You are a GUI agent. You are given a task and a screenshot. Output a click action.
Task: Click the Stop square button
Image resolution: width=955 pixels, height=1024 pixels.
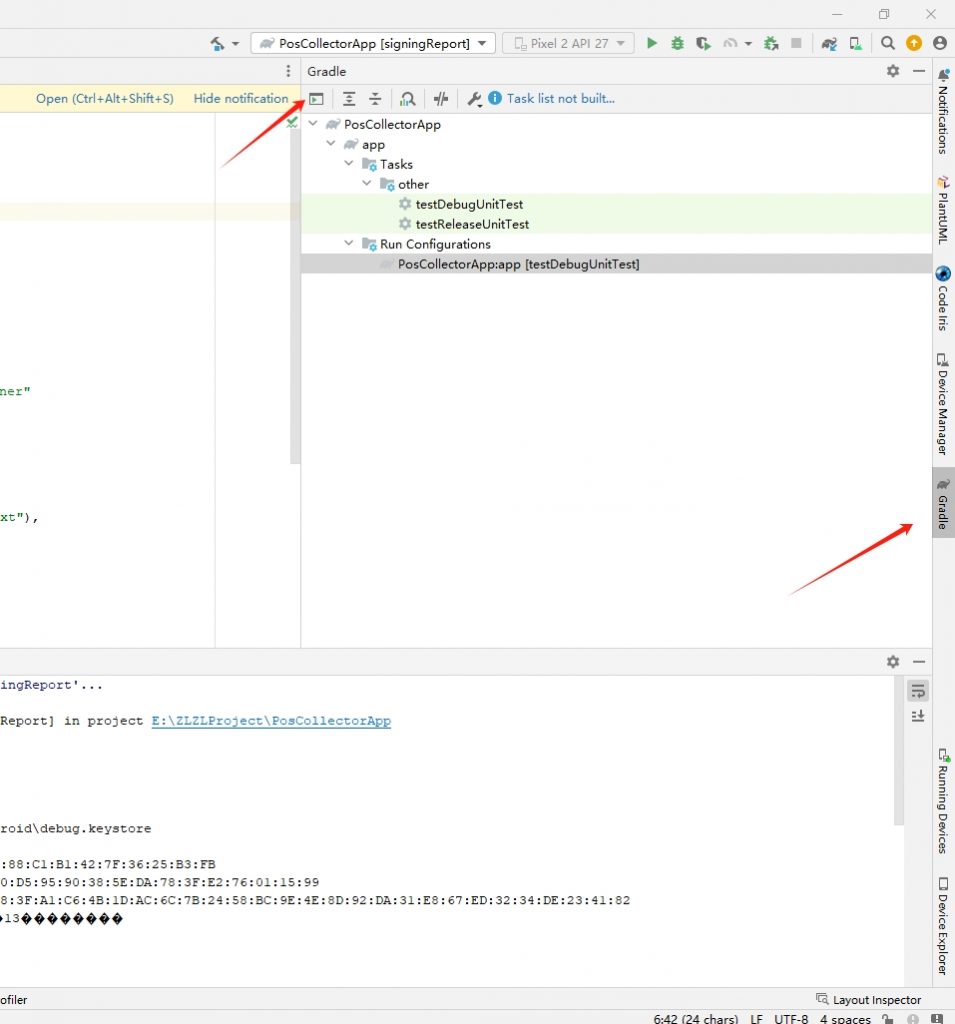(x=796, y=43)
